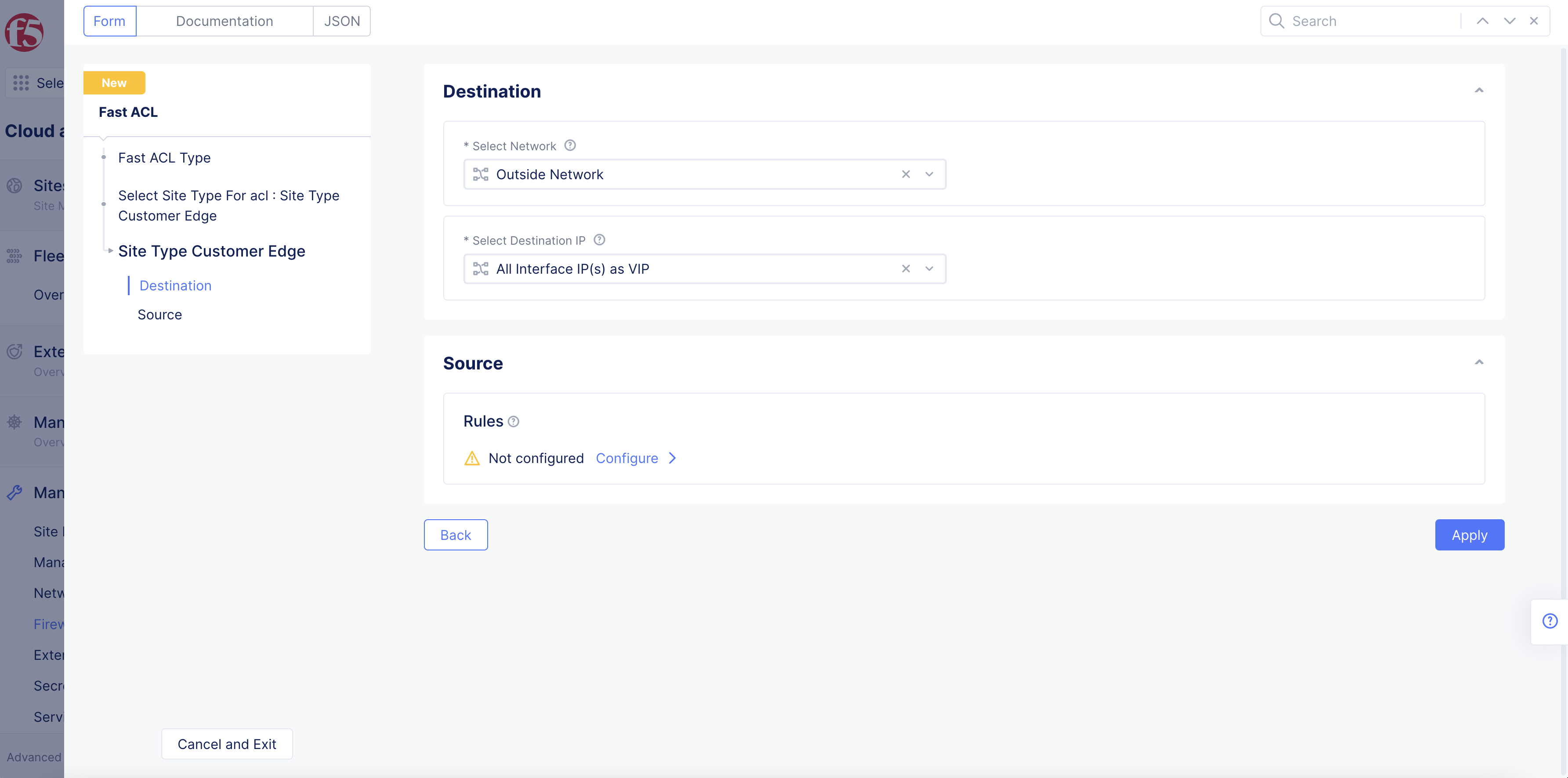This screenshot has width=1568, height=778.
Task: Open the Select Network dropdown
Action: (x=930, y=174)
